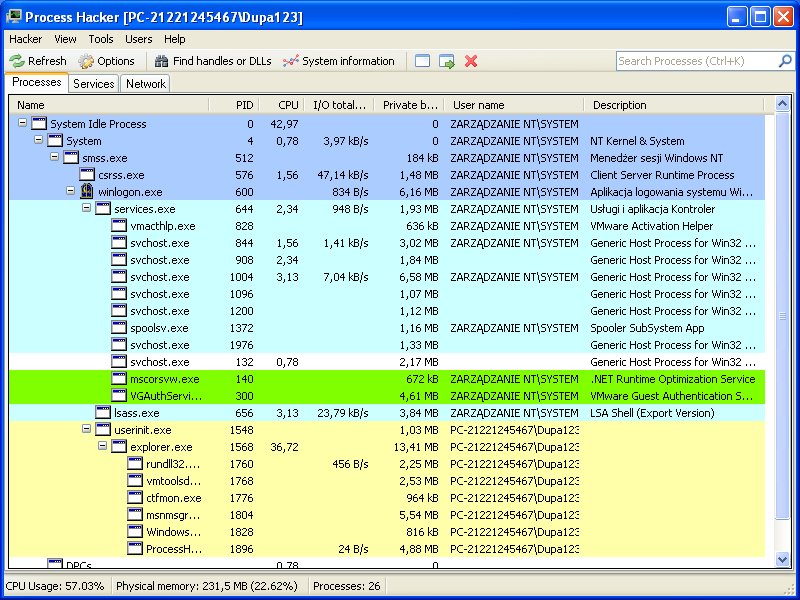Click the red X terminate icon
Screen dimensions: 800x600
471,61
